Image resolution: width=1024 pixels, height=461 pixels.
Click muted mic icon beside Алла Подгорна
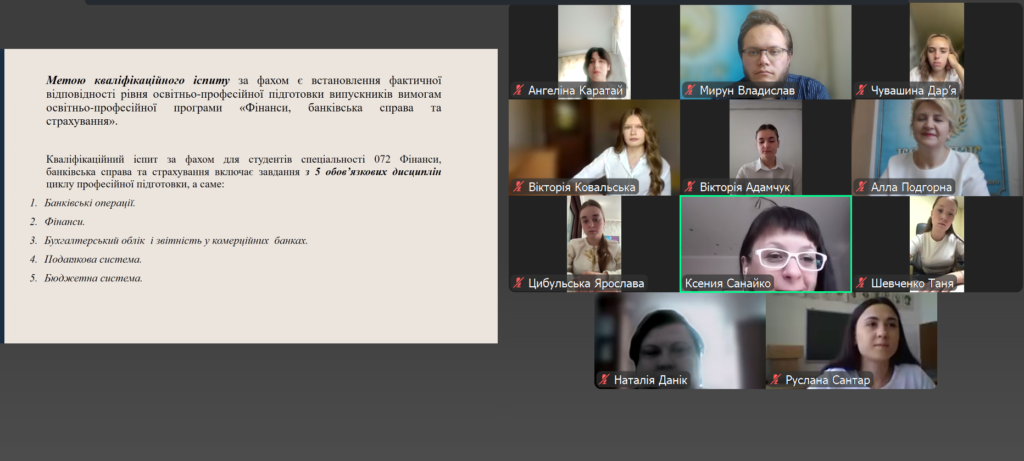pyautogui.click(x=862, y=187)
